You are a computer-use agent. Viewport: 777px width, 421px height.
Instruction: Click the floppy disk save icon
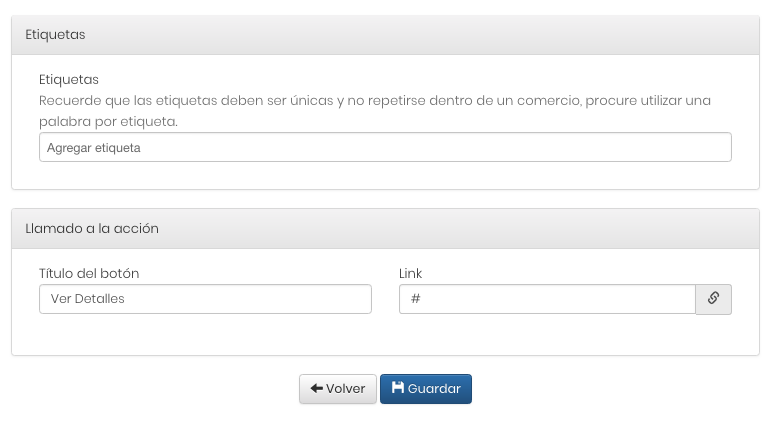click(397, 387)
